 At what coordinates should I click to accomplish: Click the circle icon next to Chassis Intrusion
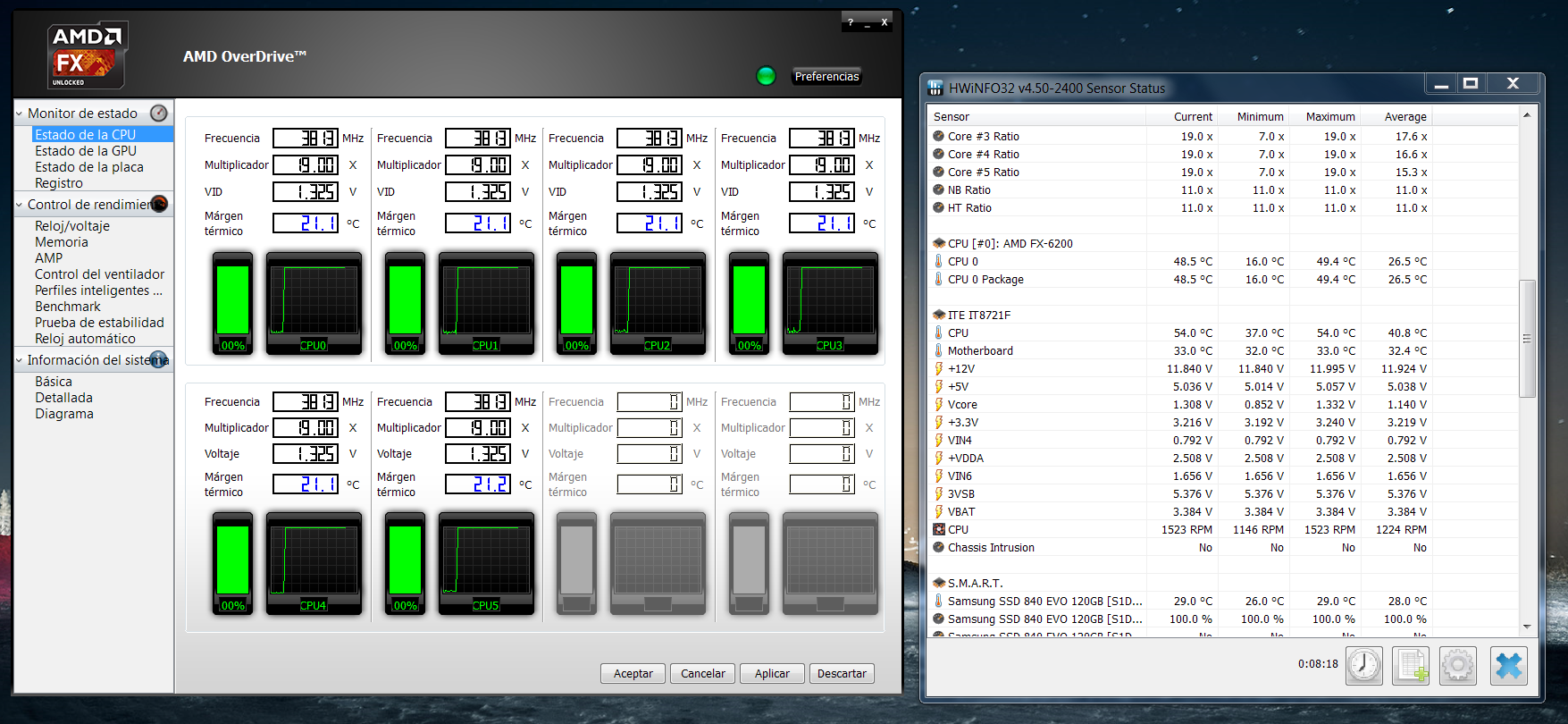click(938, 547)
